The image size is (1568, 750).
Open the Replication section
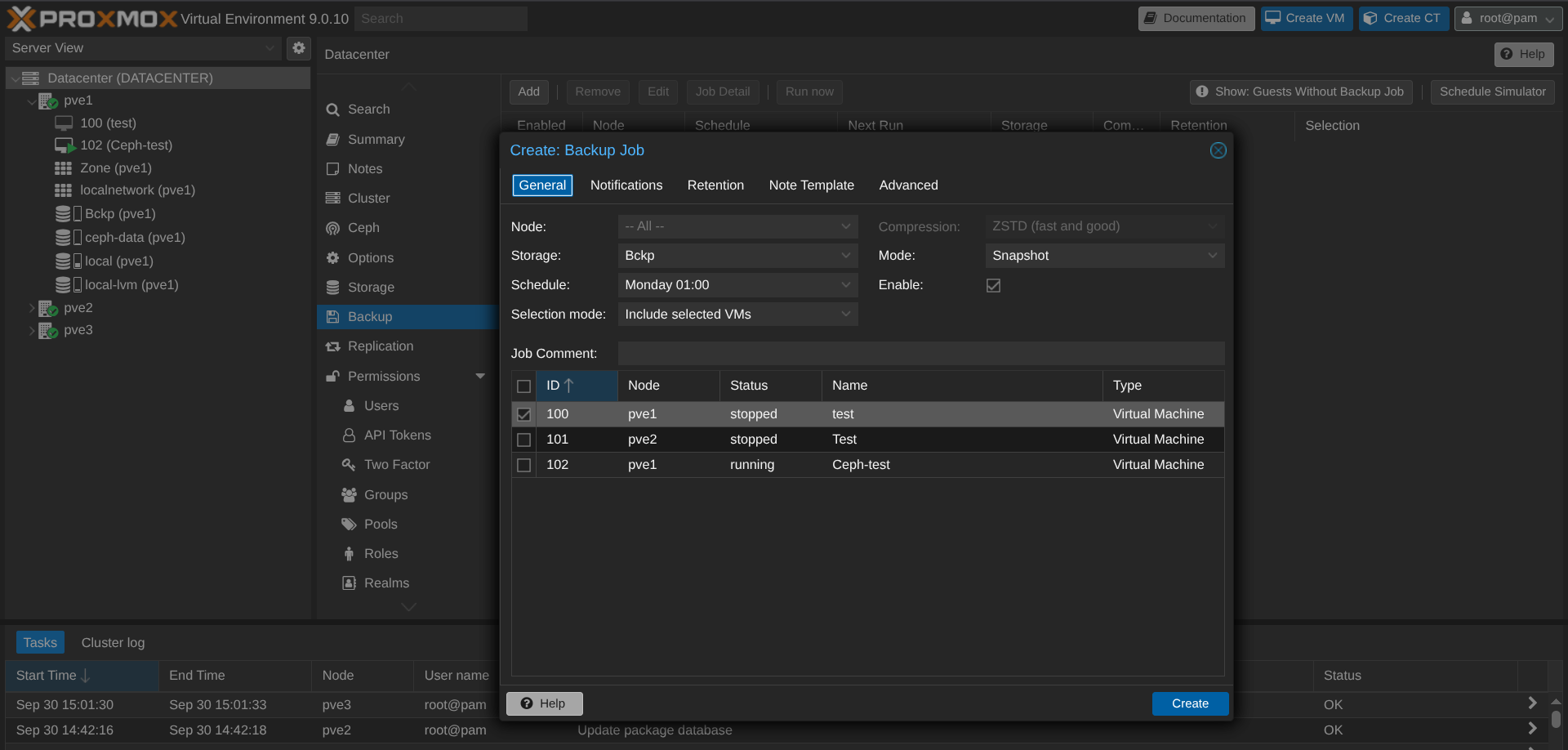tap(380, 346)
